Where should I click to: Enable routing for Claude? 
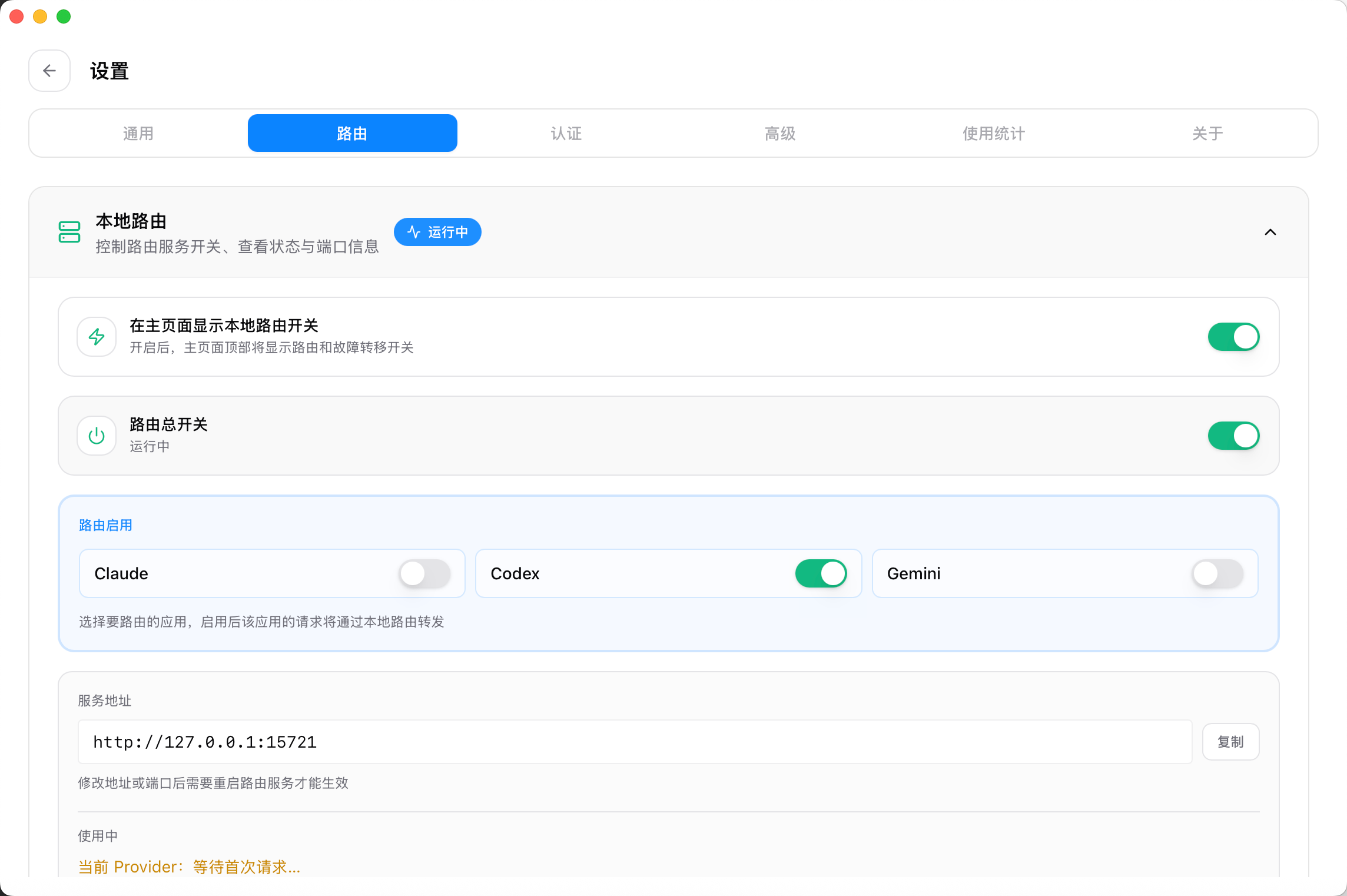[424, 573]
